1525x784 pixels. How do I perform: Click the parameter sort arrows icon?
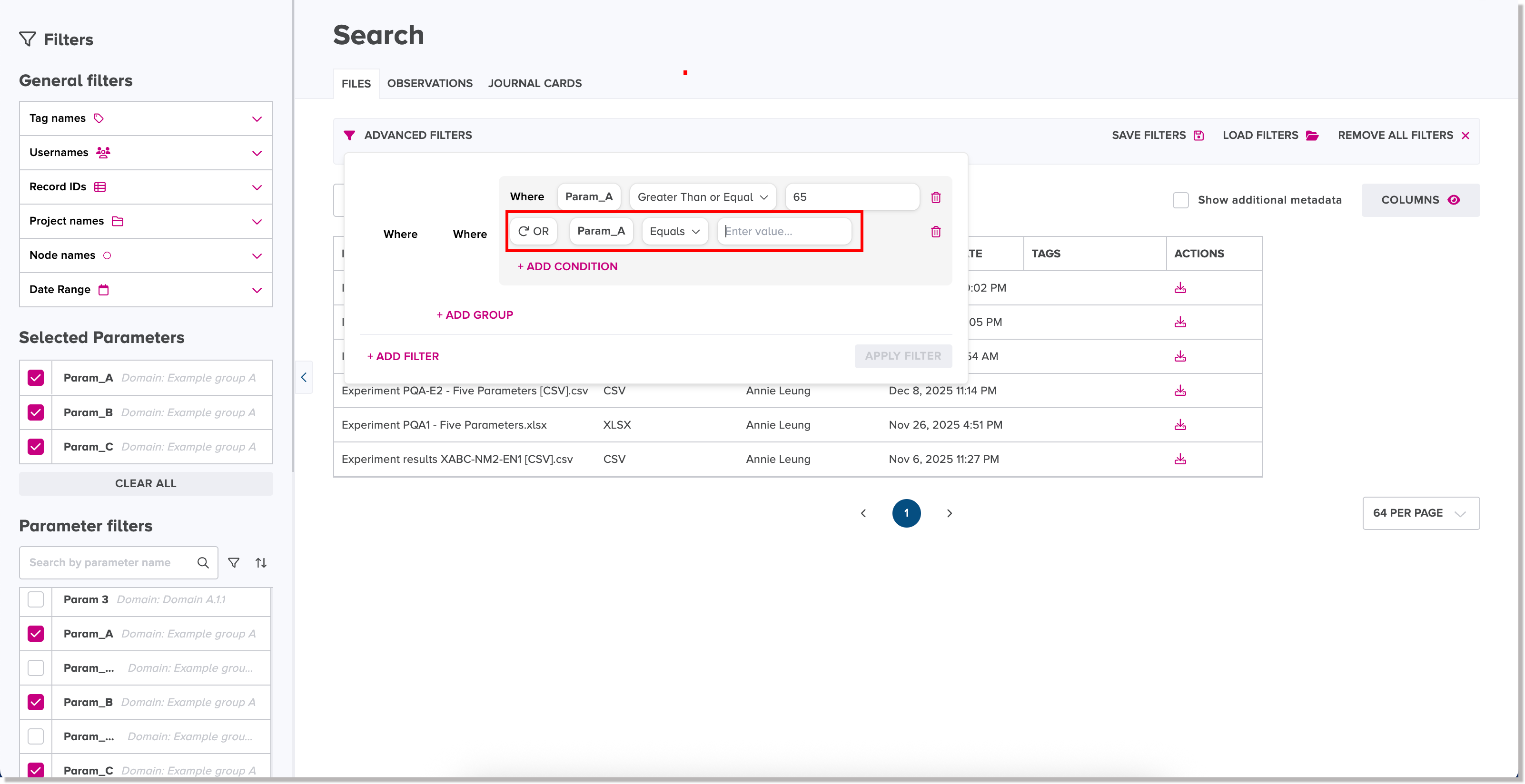(x=261, y=563)
